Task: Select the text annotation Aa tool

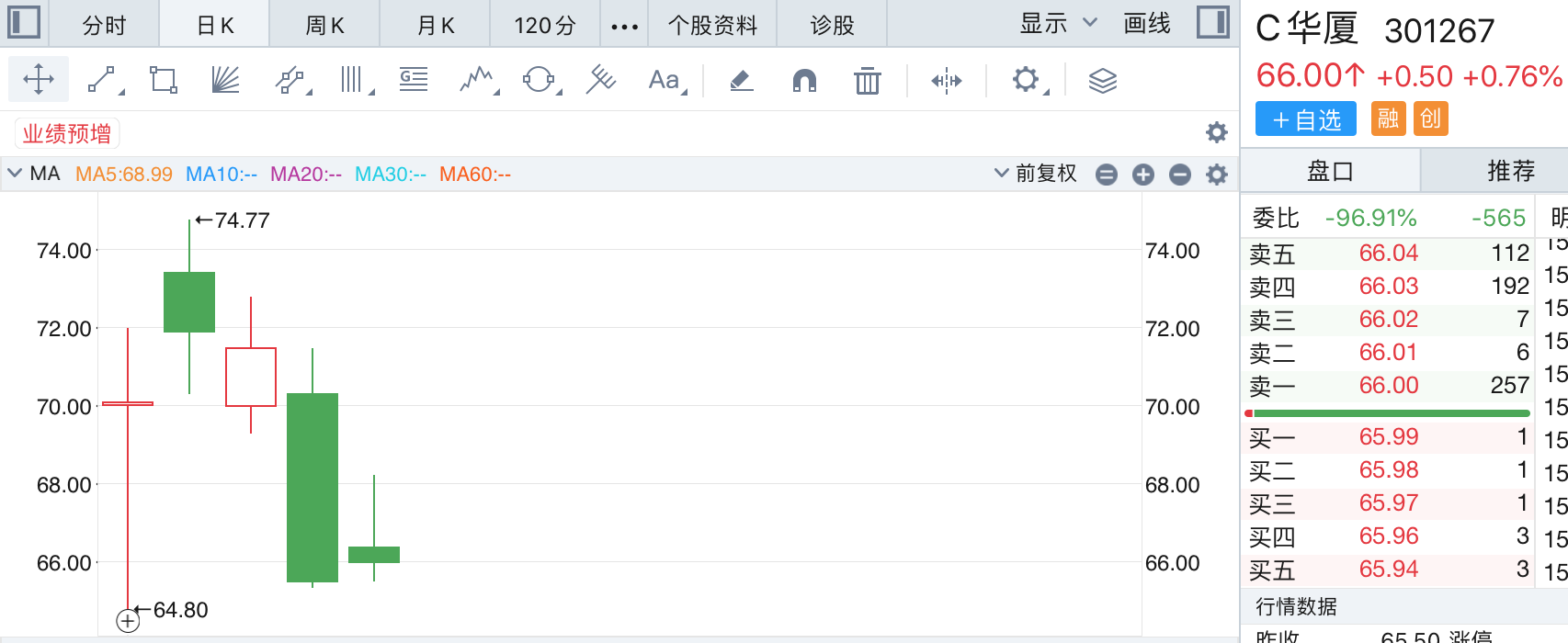Action: 665,80
